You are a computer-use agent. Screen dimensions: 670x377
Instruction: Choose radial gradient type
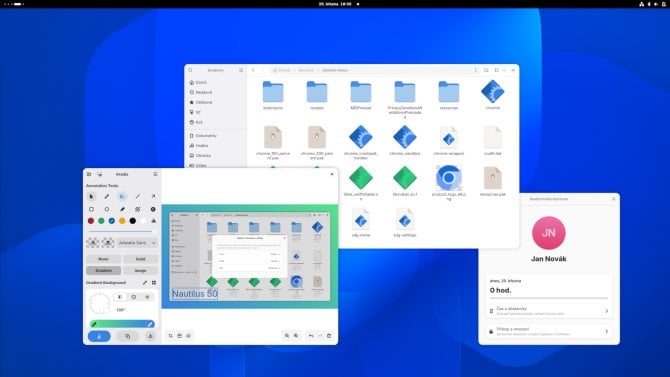tap(147, 297)
